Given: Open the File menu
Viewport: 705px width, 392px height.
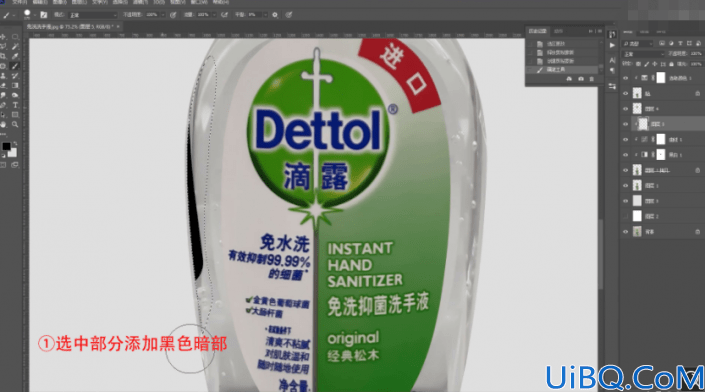Looking at the screenshot, I should [x=19, y=2].
